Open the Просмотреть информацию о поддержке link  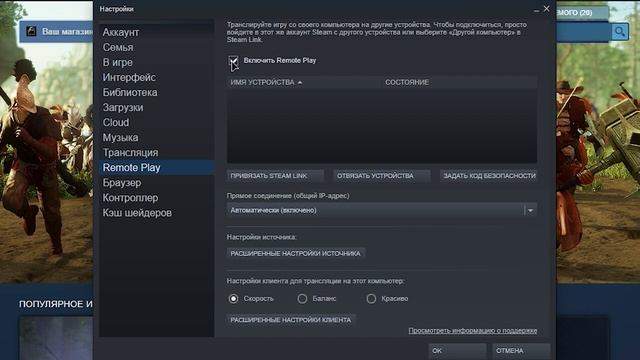pos(473,331)
